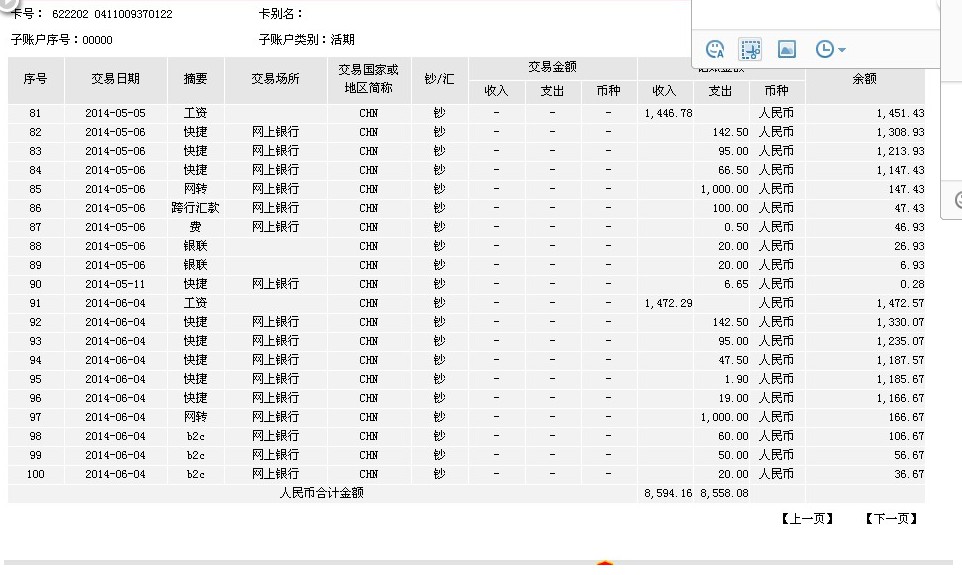Click the 跨行汇款 summary cell in row 86

click(195, 208)
